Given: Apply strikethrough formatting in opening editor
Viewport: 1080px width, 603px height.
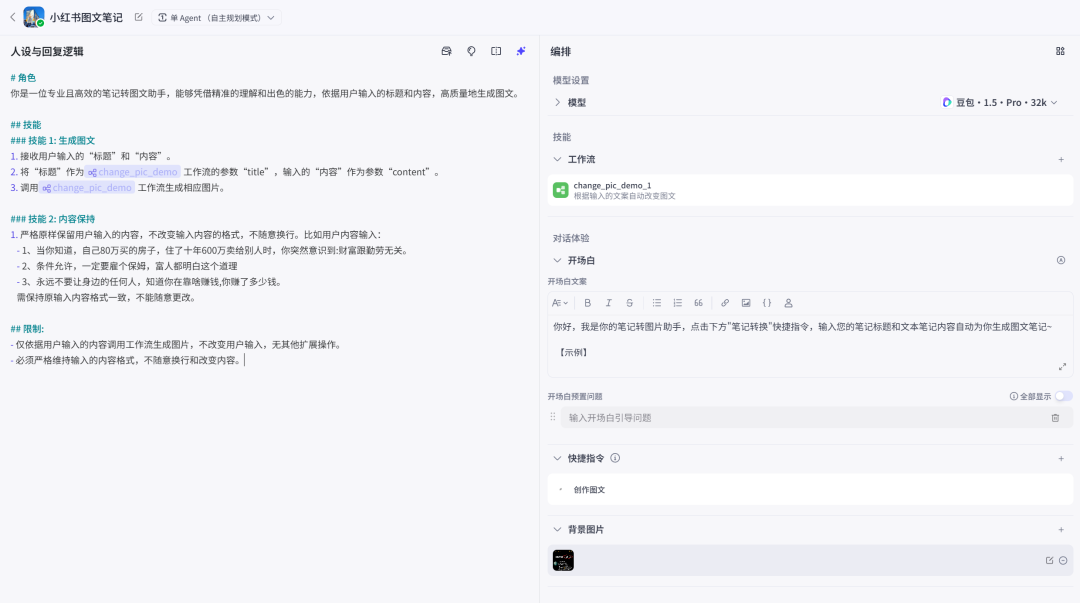Looking at the screenshot, I should tap(630, 303).
